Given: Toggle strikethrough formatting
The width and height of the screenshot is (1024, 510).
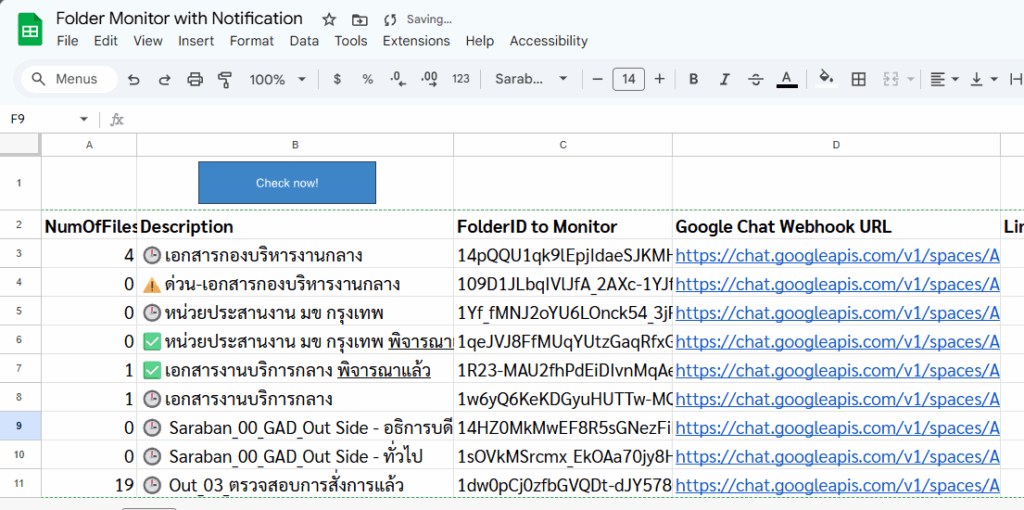Looking at the screenshot, I should [756, 79].
